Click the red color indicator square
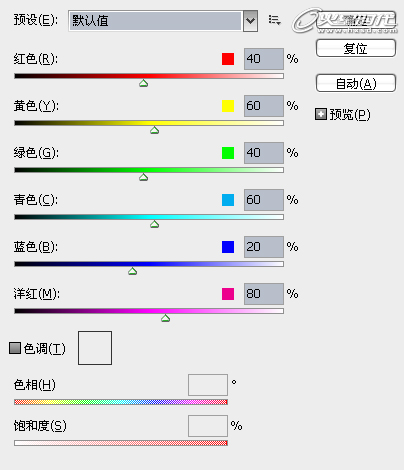This screenshot has height=470, width=404. tap(228, 59)
